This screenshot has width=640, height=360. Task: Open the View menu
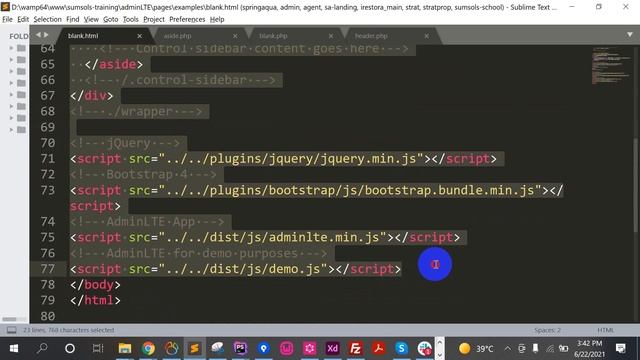pos(91,19)
